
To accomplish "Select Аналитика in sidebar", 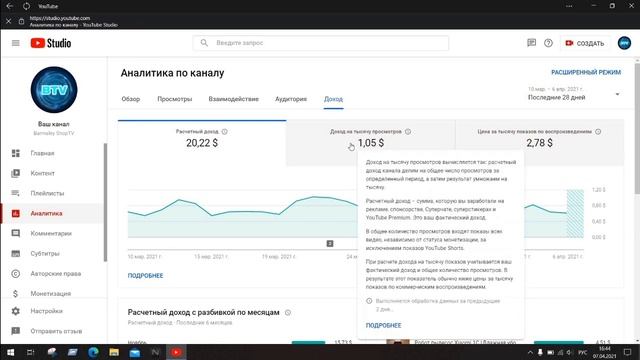I will point(53,213).
